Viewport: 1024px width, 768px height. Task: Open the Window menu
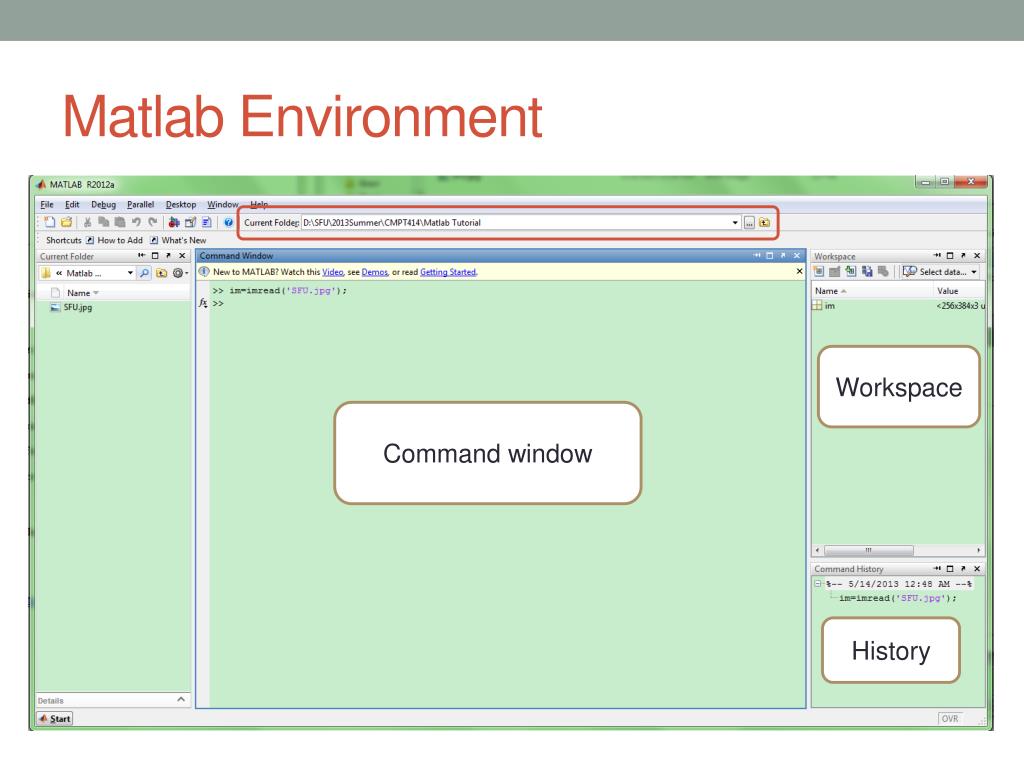coord(223,204)
